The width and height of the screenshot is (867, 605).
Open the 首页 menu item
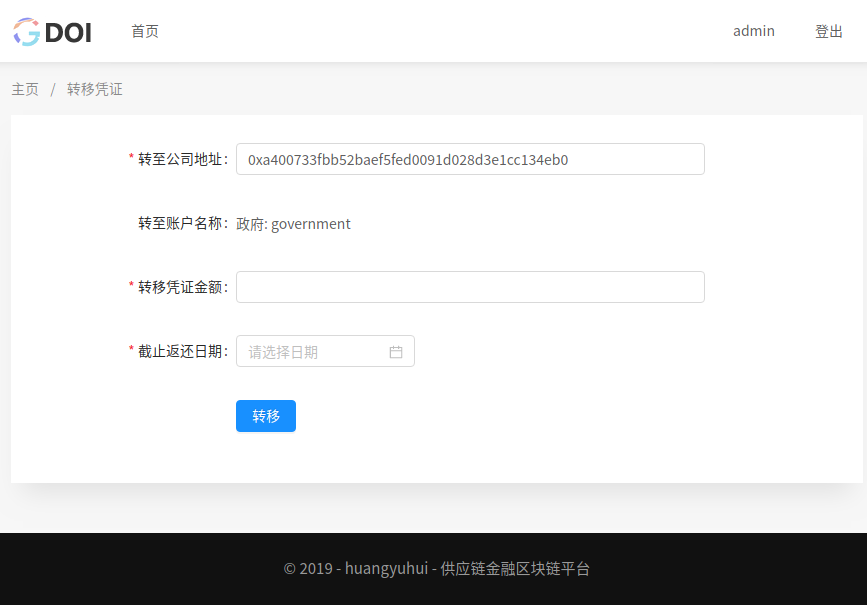pos(145,31)
